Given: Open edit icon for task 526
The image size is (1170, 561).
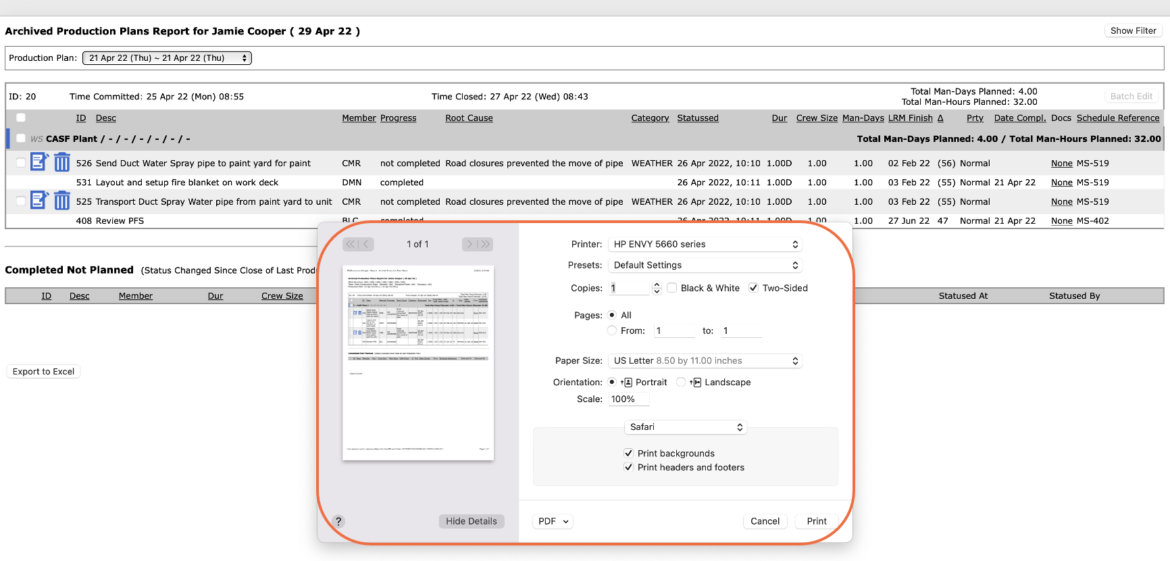Looking at the screenshot, I should (x=39, y=162).
